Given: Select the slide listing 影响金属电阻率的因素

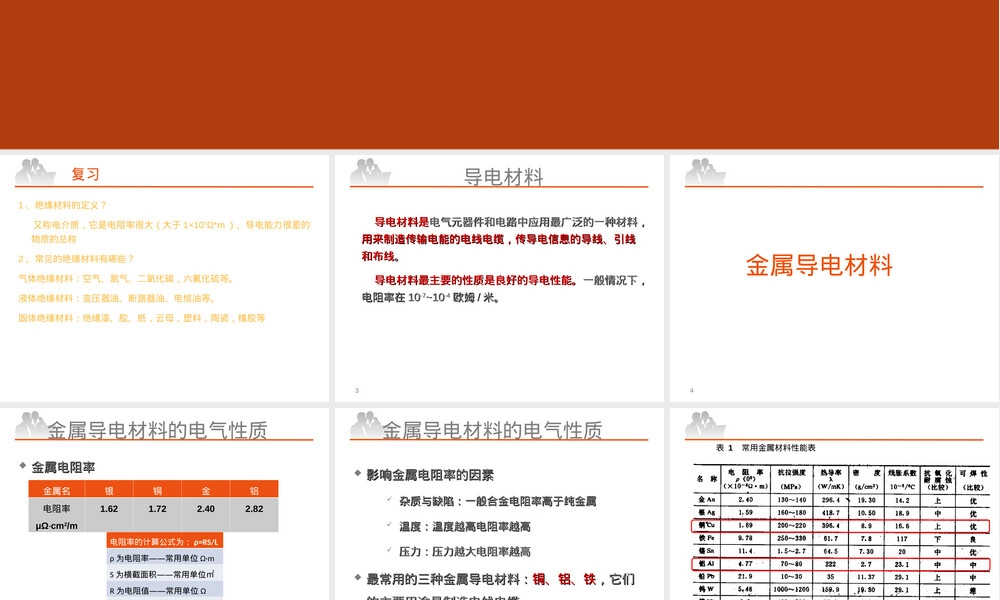Looking at the screenshot, I should point(499,504).
